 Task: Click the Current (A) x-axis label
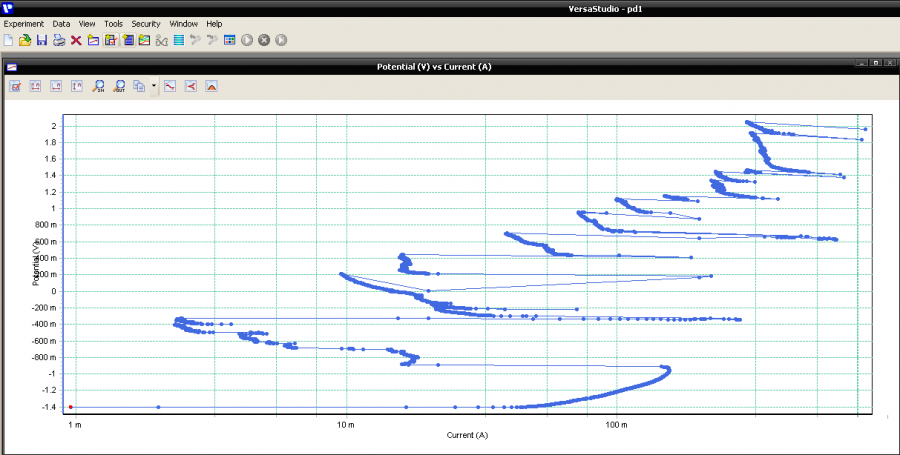tap(467, 435)
